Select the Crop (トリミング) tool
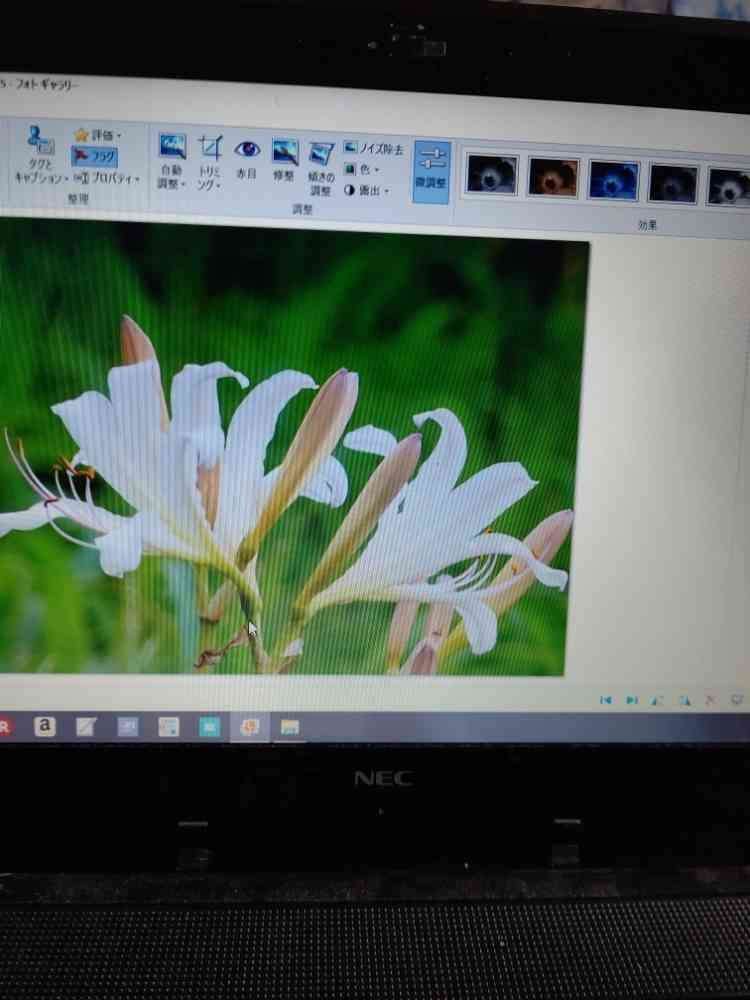Viewport: 750px width, 1000px height. click(209, 162)
